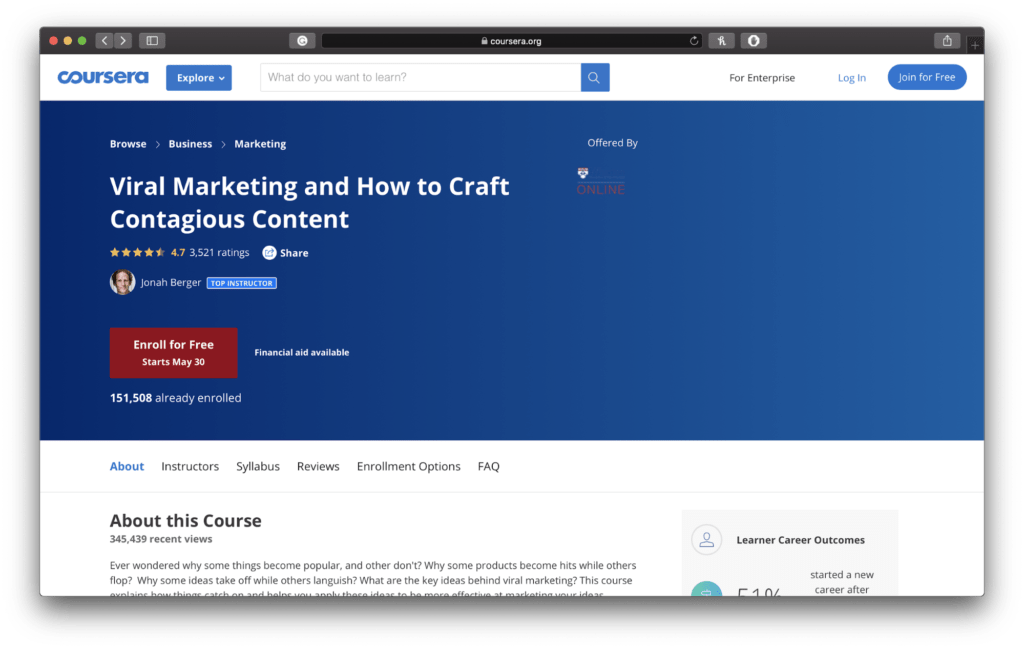Click the Share arrow icon
This screenshot has width=1024, height=649.
point(269,253)
